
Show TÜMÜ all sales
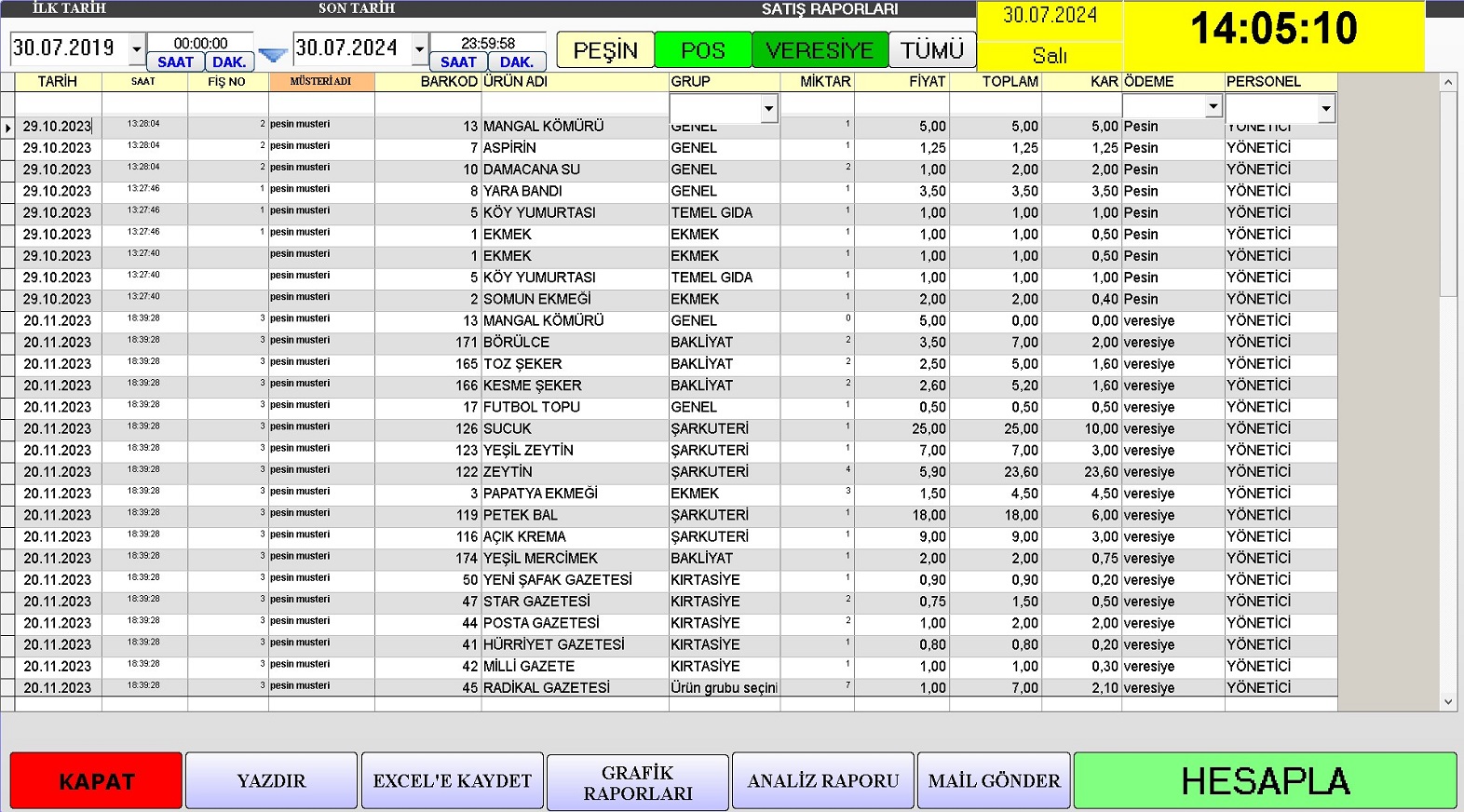[x=932, y=50]
